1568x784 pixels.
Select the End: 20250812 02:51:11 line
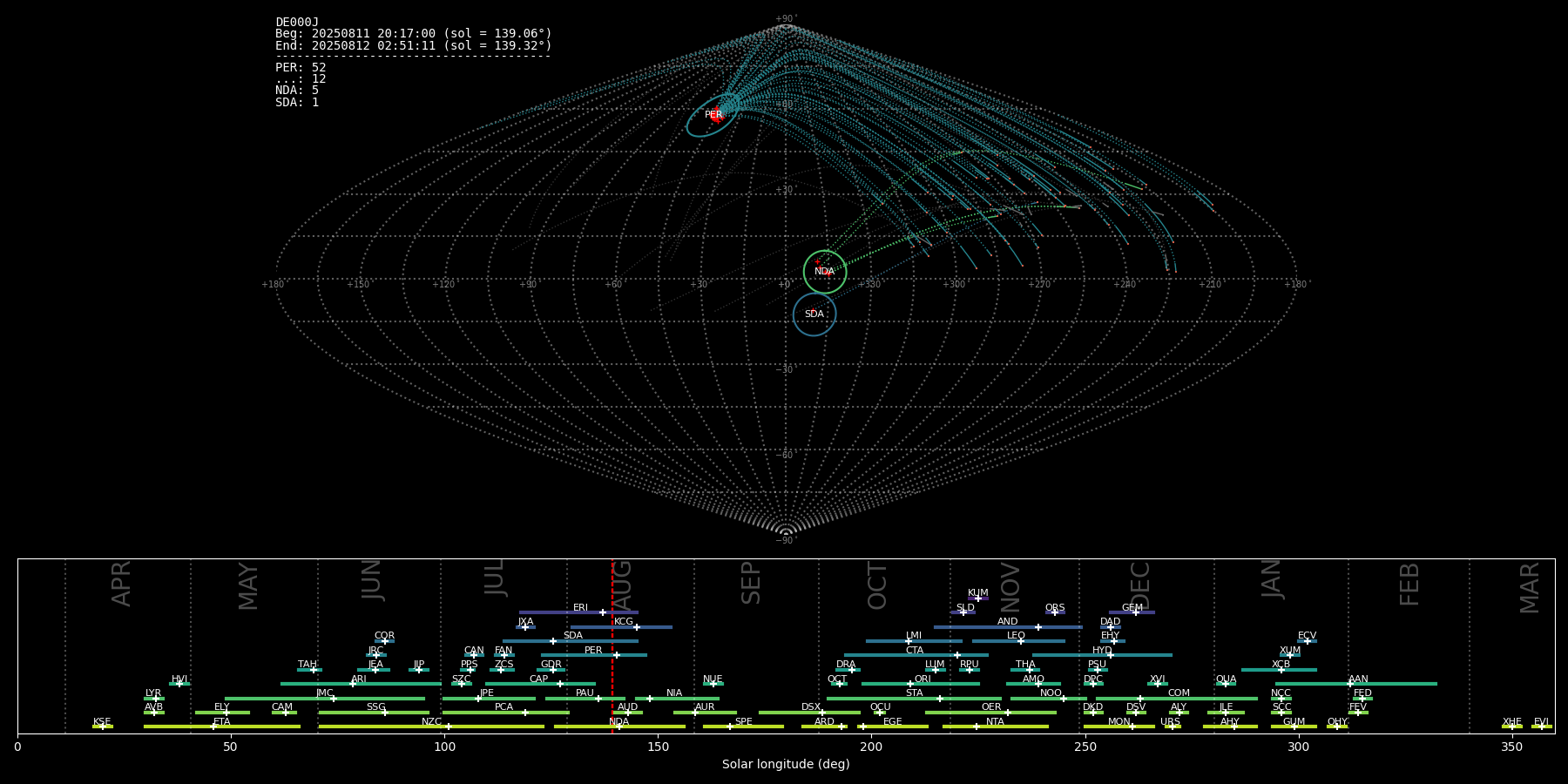414,45
